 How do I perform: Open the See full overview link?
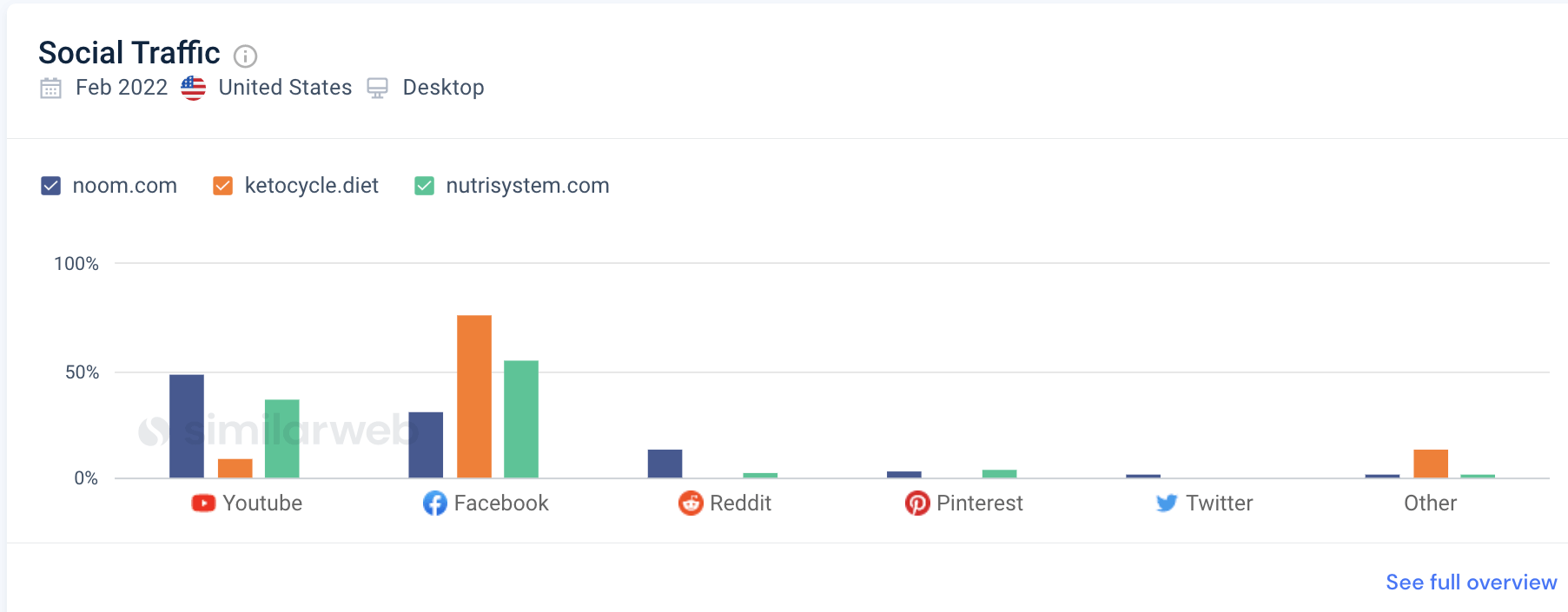(x=1470, y=582)
